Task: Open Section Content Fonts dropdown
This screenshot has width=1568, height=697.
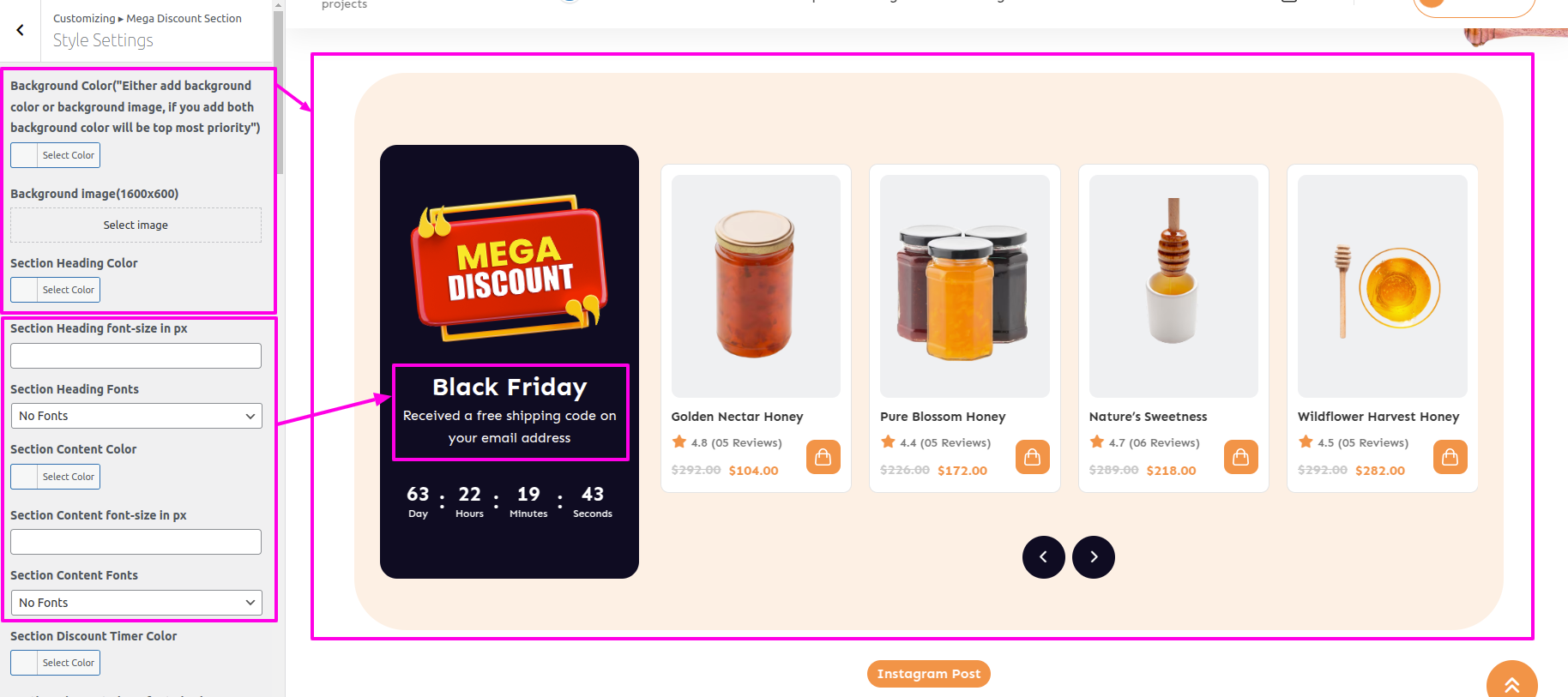Action: [x=136, y=603]
